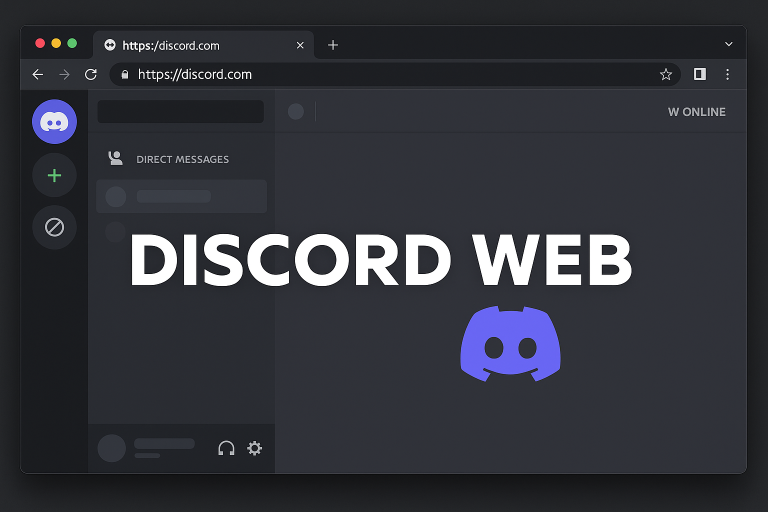The image size is (768, 512).
Task: Expand the tab search chevron
Action: 729,44
